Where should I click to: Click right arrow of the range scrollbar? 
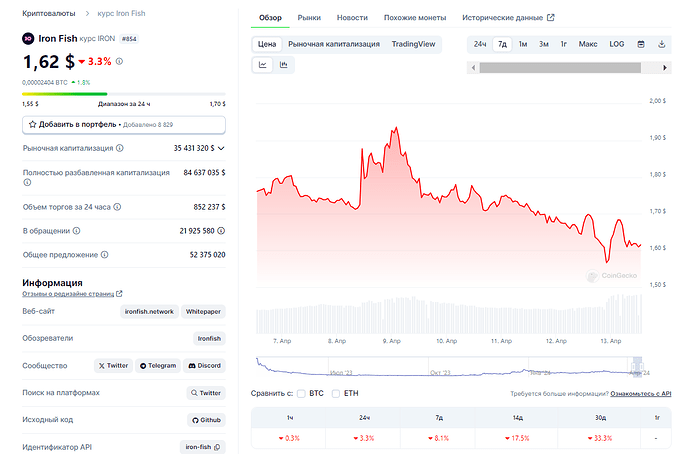(x=664, y=68)
